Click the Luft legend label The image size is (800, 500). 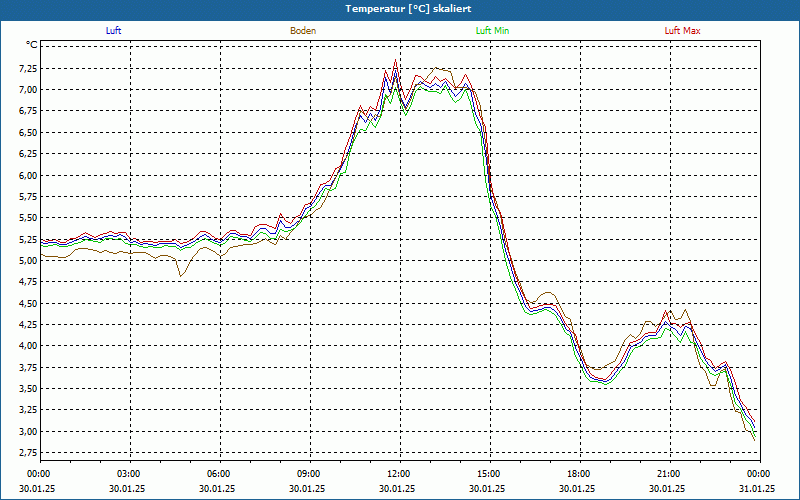tap(113, 31)
